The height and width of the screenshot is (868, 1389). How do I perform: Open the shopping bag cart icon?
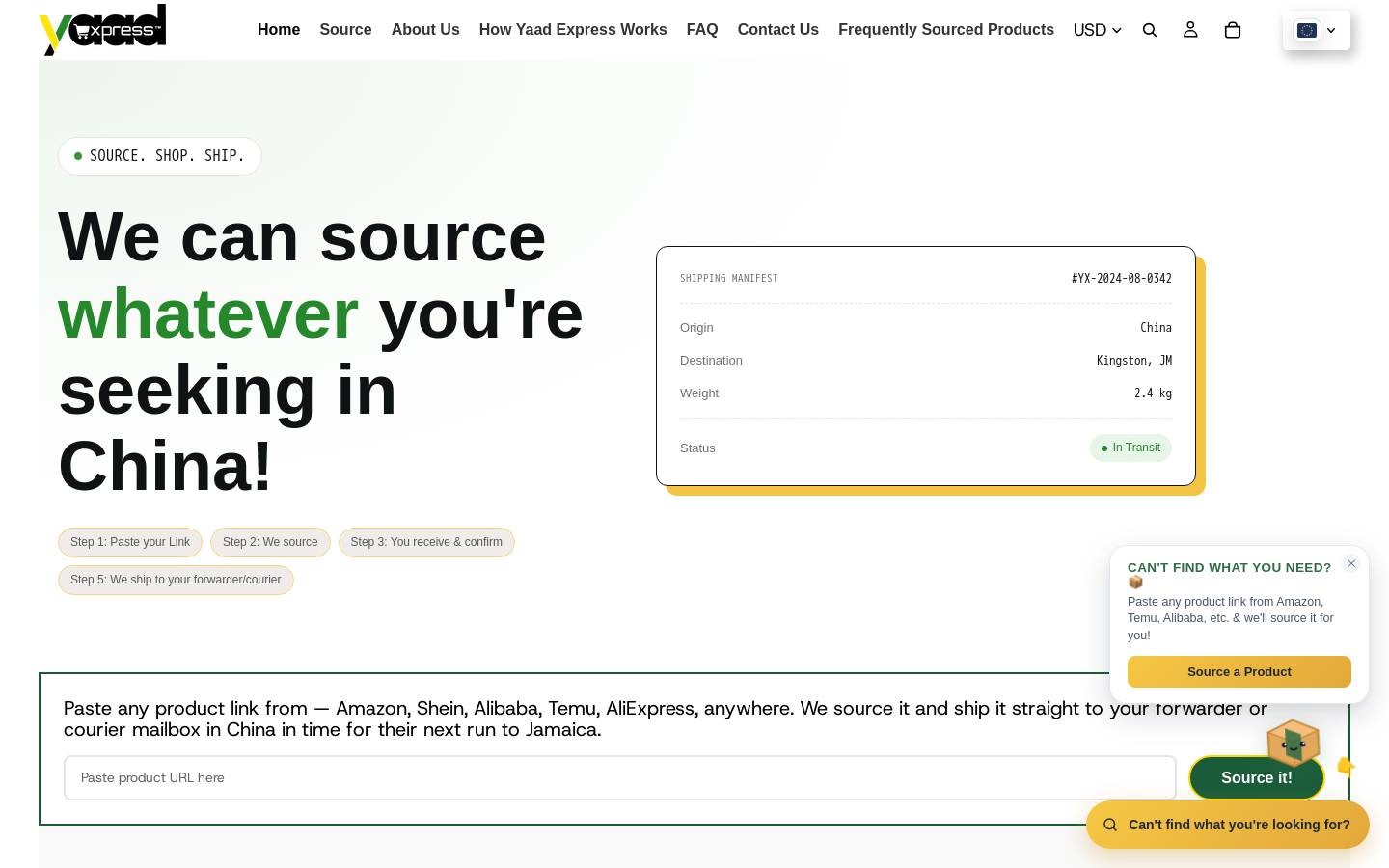[1232, 30]
